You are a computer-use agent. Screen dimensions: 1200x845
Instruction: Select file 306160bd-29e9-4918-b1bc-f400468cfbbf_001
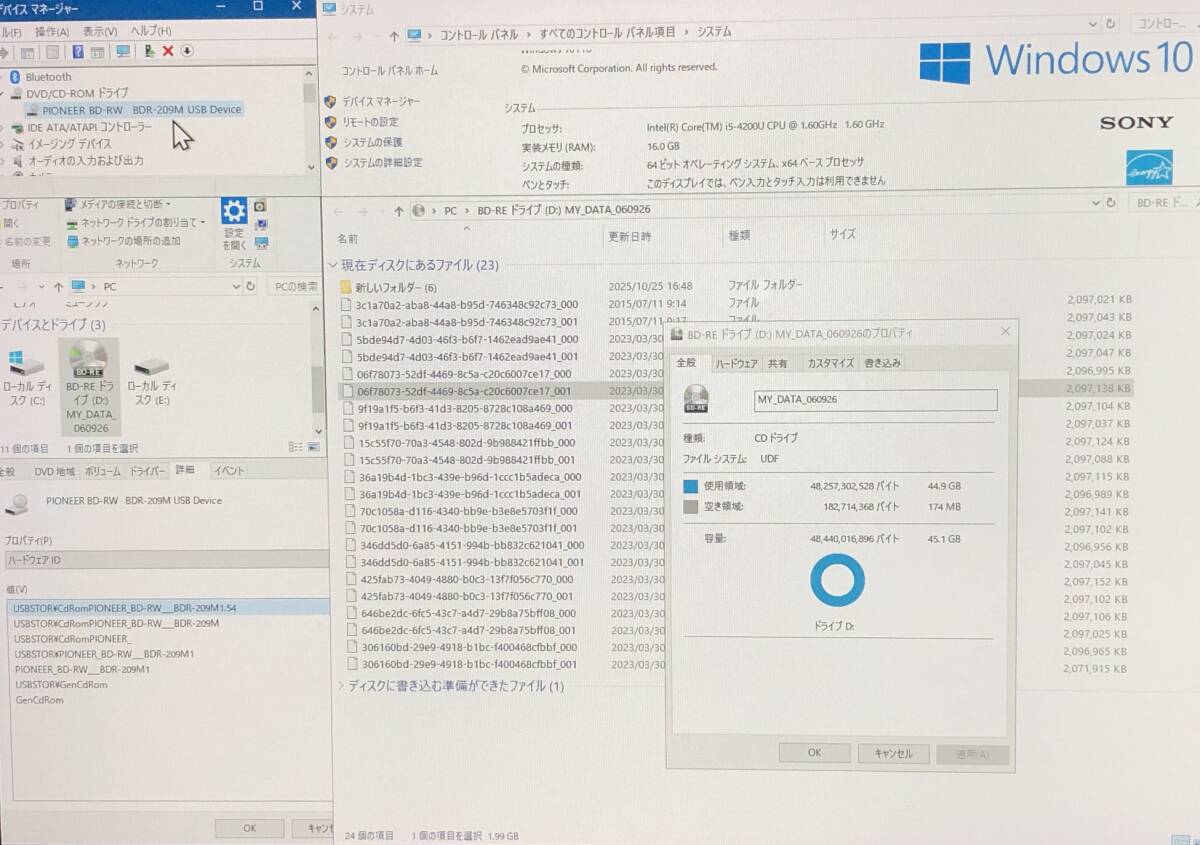[x=467, y=664]
